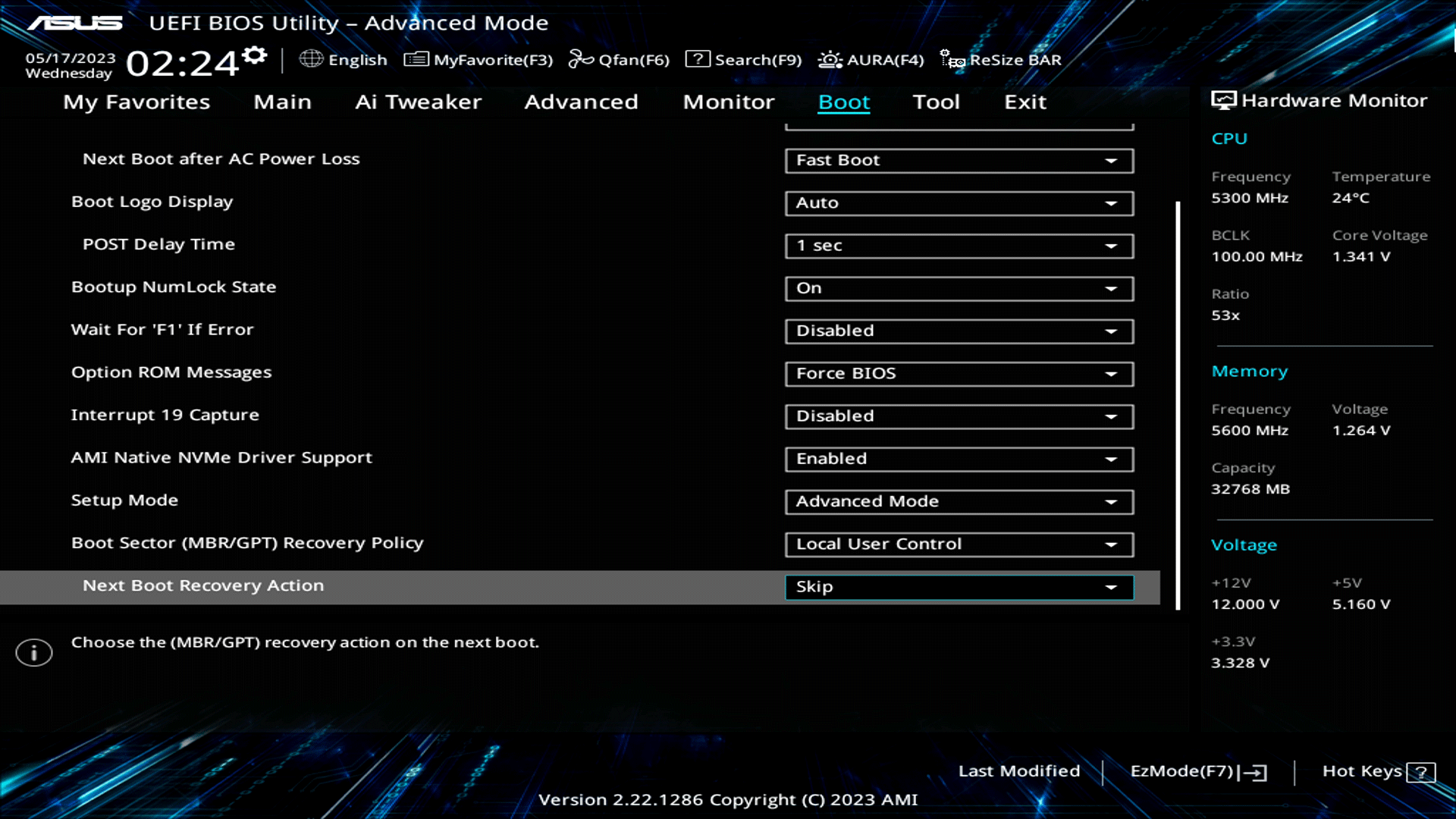The image size is (1456, 819).
Task: Open MyFavorite with the F3 toolbar icon
Action: 416,59
